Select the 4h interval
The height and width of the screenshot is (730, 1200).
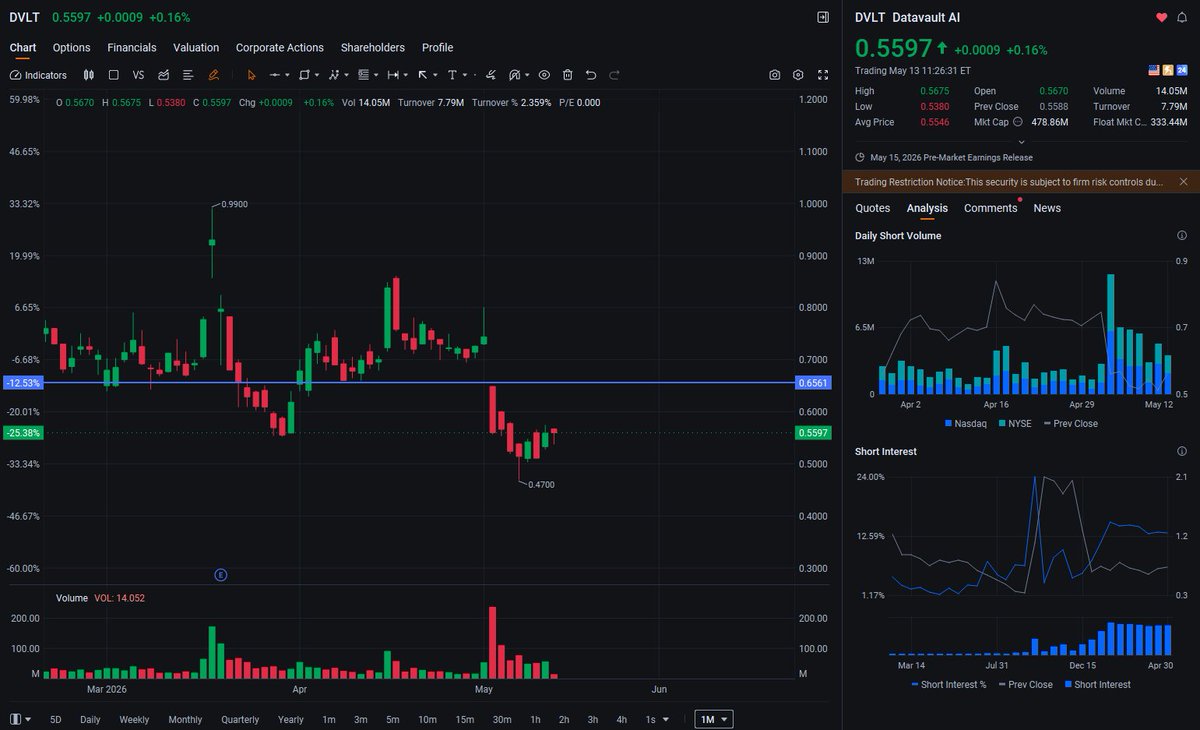click(621, 719)
